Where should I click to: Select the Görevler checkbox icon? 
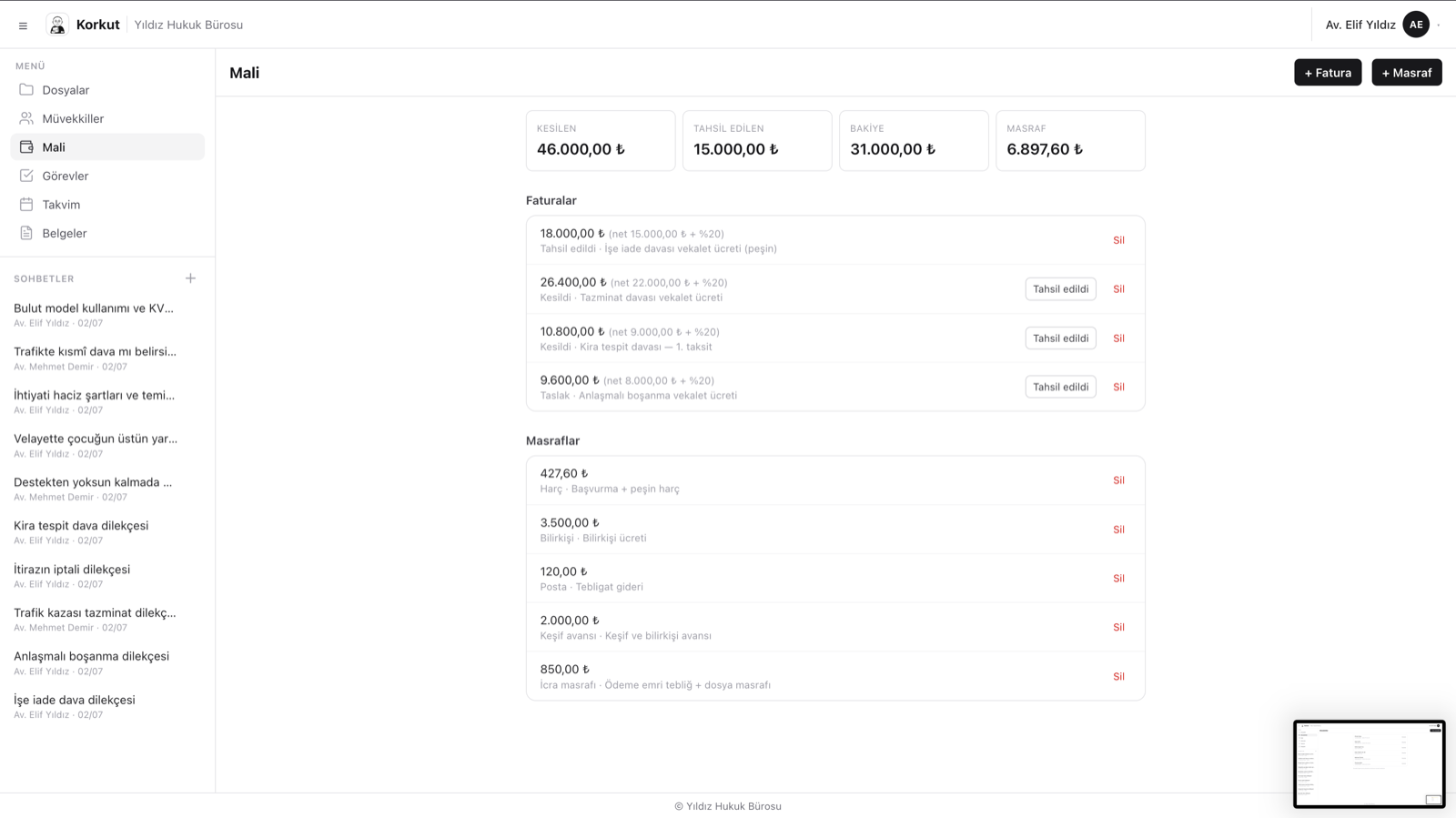point(26,176)
